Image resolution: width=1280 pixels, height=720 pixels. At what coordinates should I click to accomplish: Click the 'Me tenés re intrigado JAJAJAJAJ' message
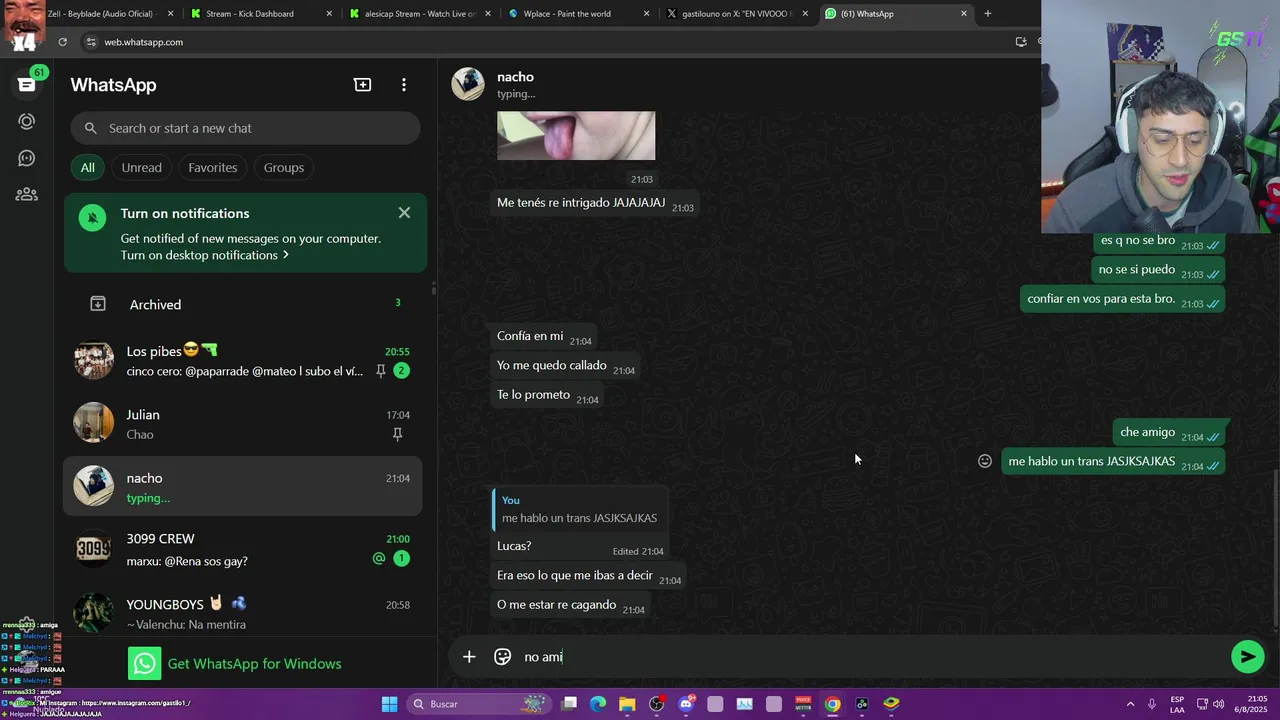point(596,203)
